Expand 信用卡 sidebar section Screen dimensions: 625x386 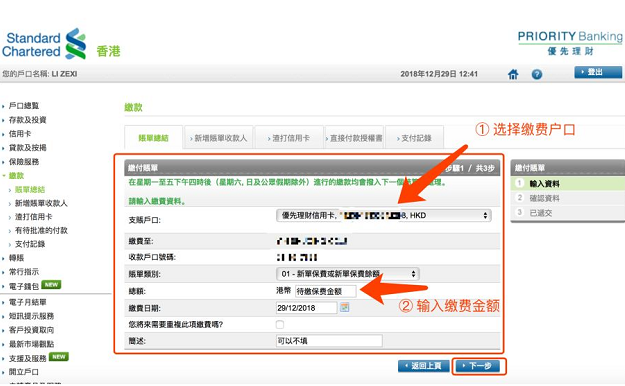[20, 134]
